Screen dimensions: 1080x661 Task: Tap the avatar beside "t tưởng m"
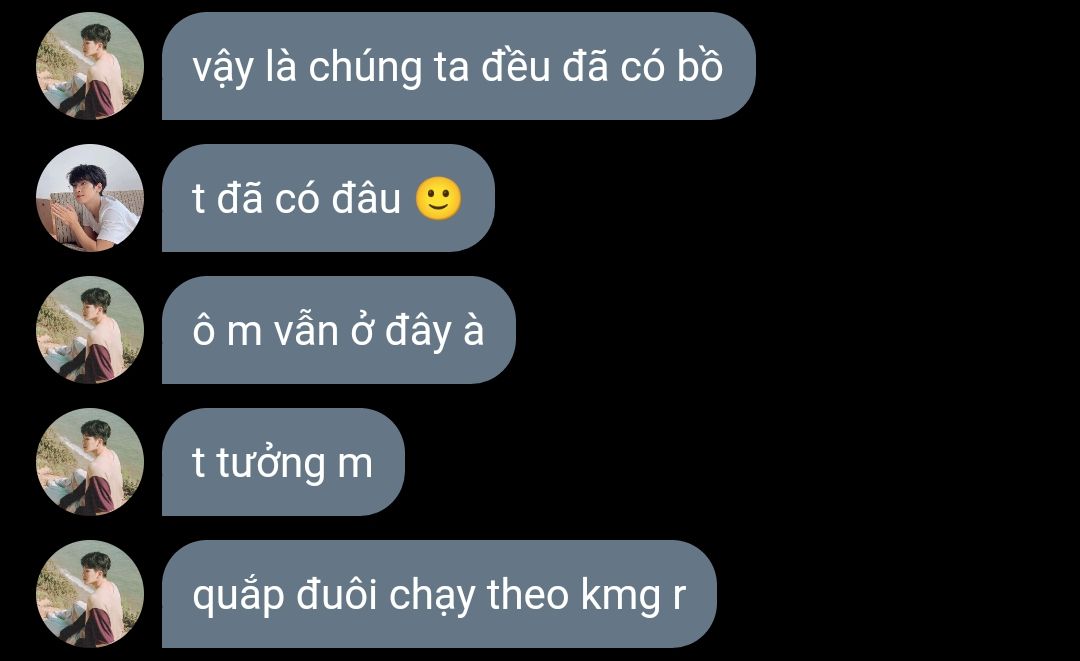click(x=90, y=463)
